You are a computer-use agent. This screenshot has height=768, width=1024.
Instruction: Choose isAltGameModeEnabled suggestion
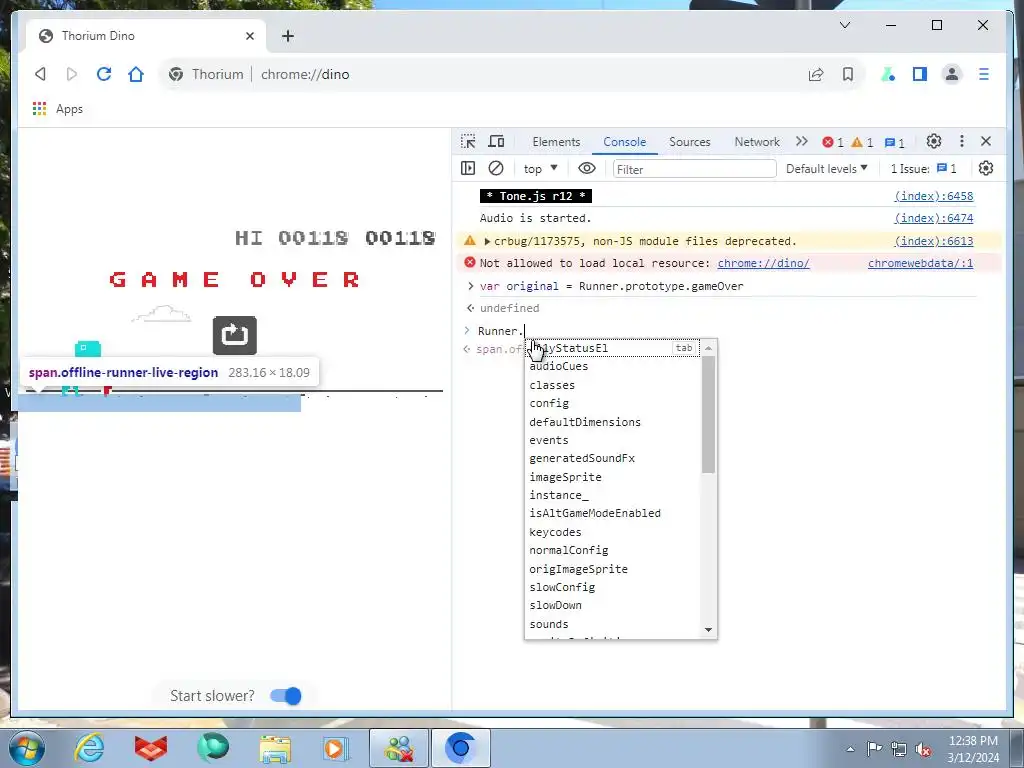[613, 513]
